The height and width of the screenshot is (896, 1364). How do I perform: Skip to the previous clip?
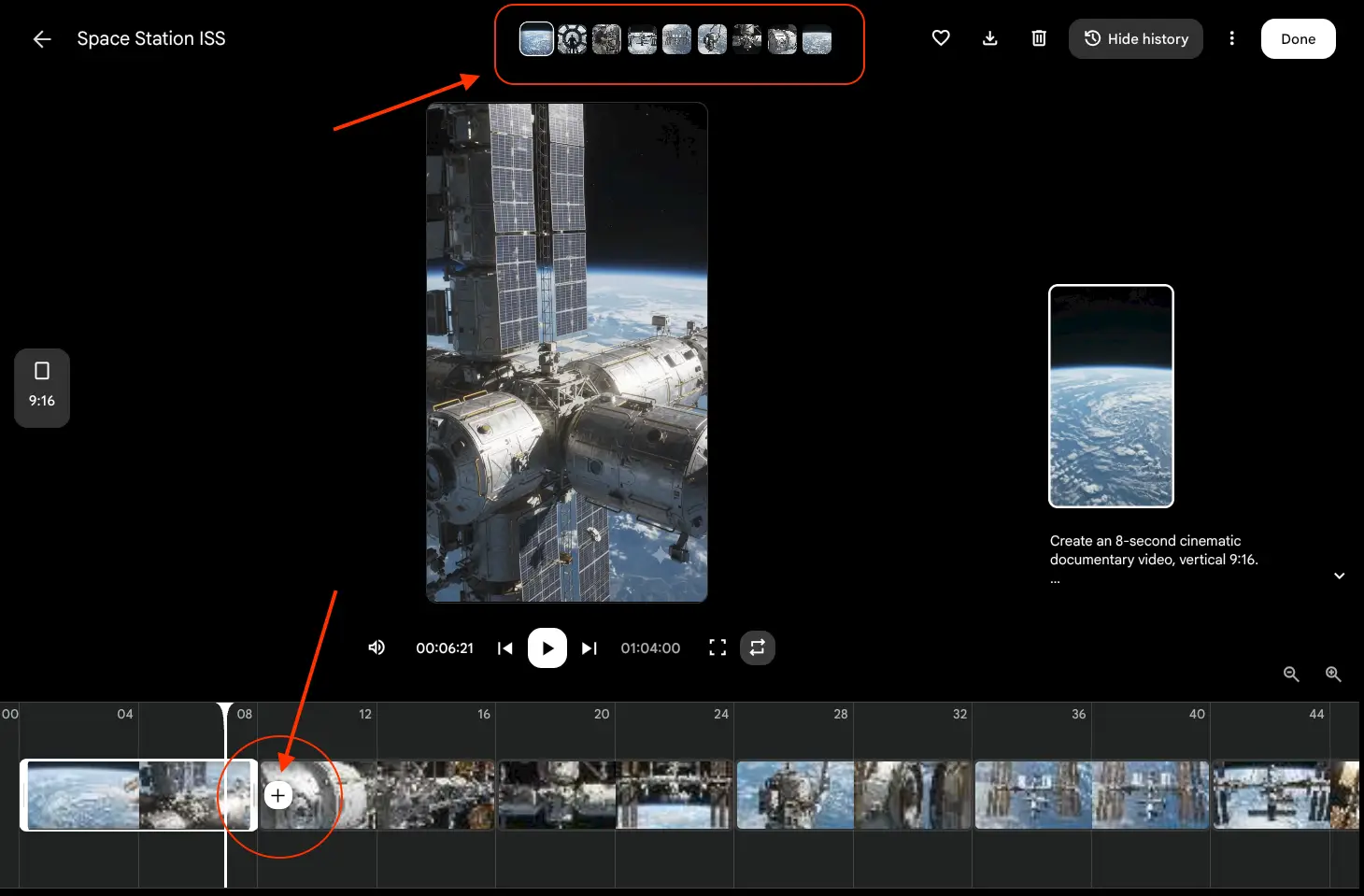505,648
